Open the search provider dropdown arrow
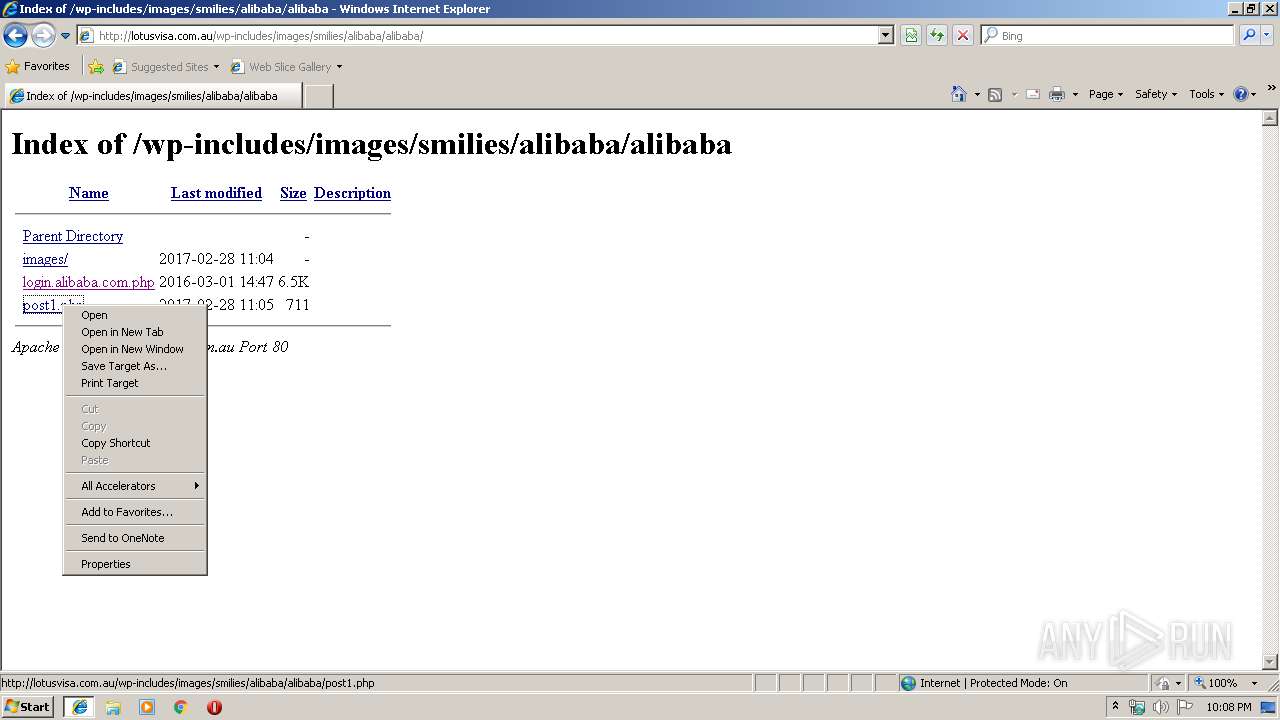The width and height of the screenshot is (1280, 720). [1267, 36]
